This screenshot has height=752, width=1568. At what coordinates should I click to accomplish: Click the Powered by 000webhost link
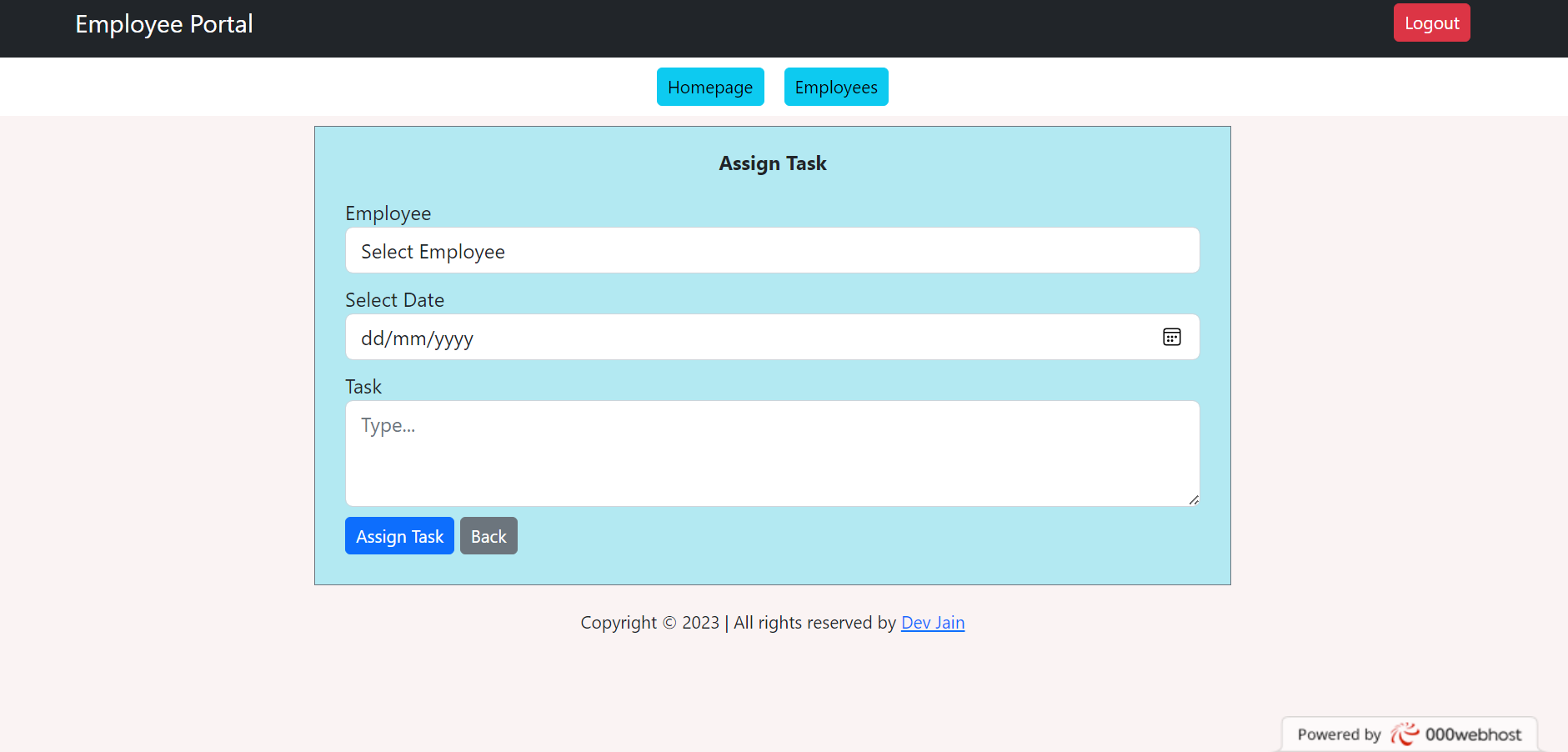coord(1409,734)
